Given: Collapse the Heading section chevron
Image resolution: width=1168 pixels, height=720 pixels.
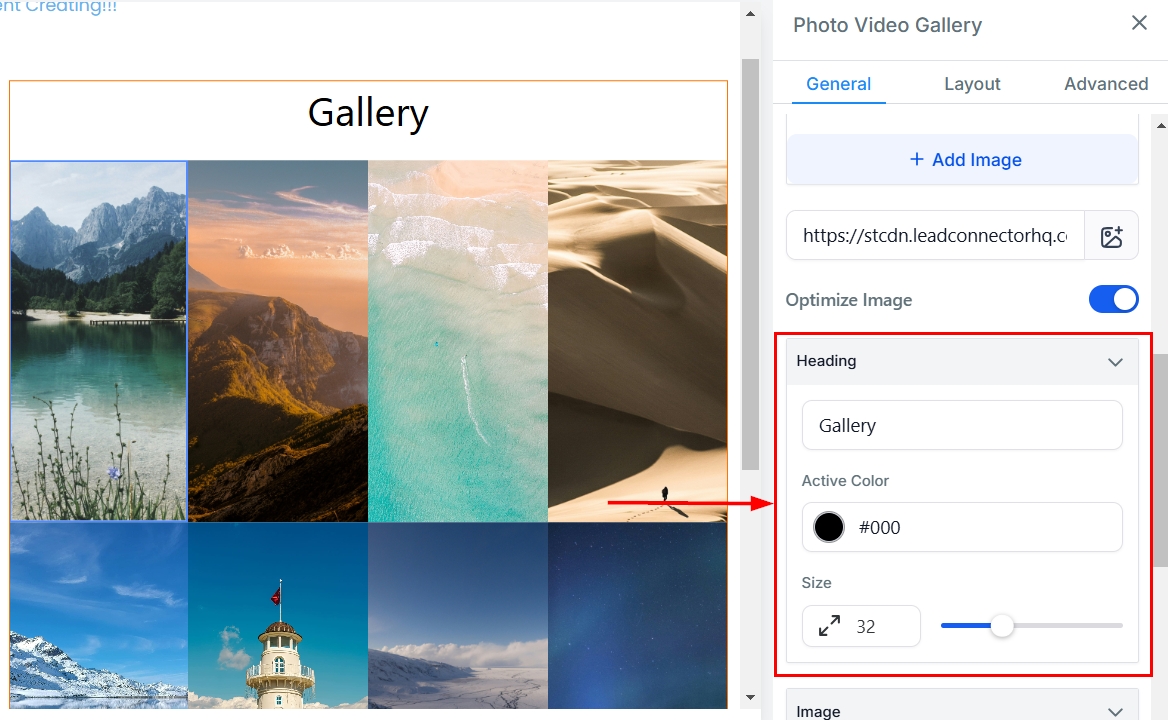Looking at the screenshot, I should [x=1115, y=362].
